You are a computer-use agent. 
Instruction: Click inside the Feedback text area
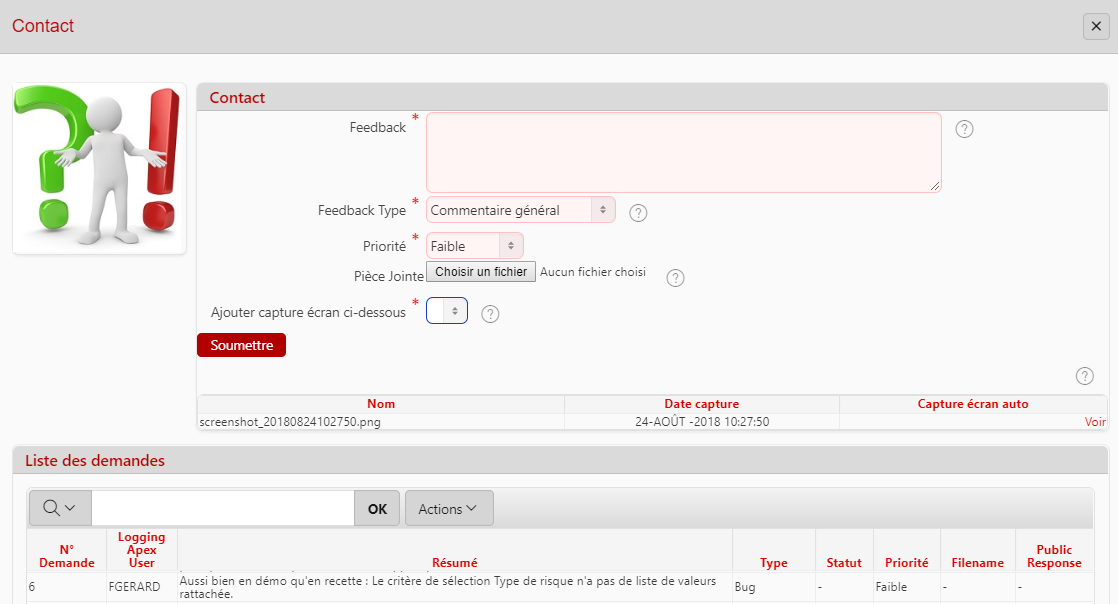point(683,152)
